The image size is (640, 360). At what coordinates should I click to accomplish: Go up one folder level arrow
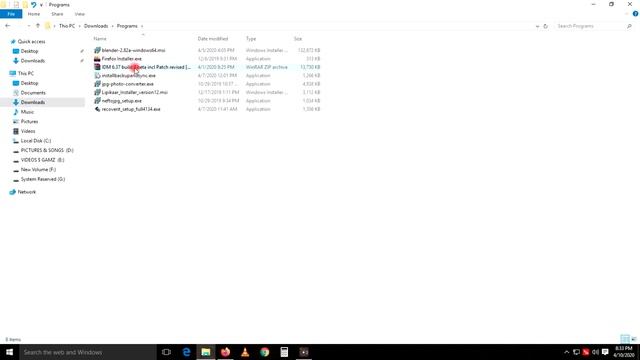click(38, 26)
